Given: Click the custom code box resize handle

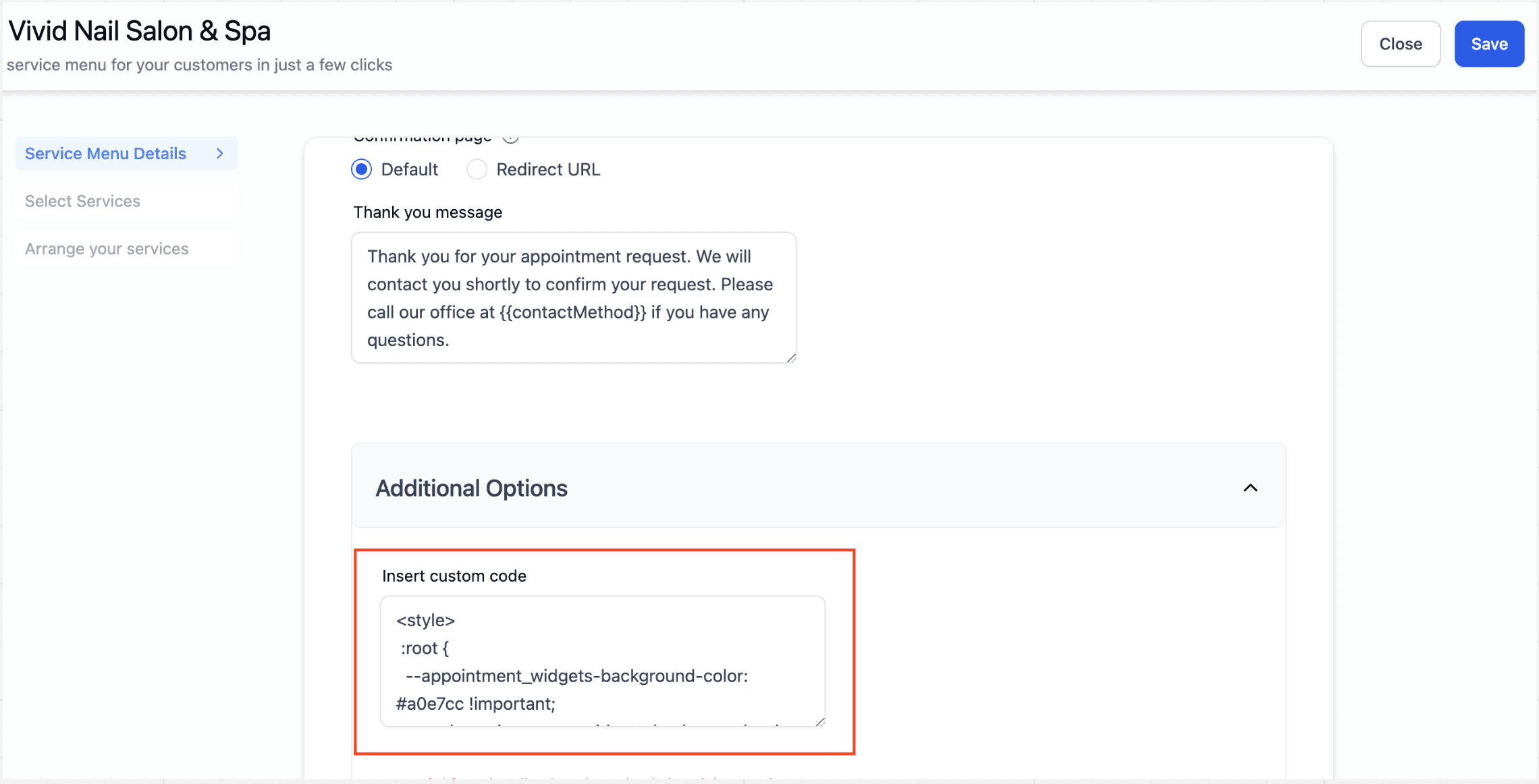Looking at the screenshot, I should click(820, 721).
